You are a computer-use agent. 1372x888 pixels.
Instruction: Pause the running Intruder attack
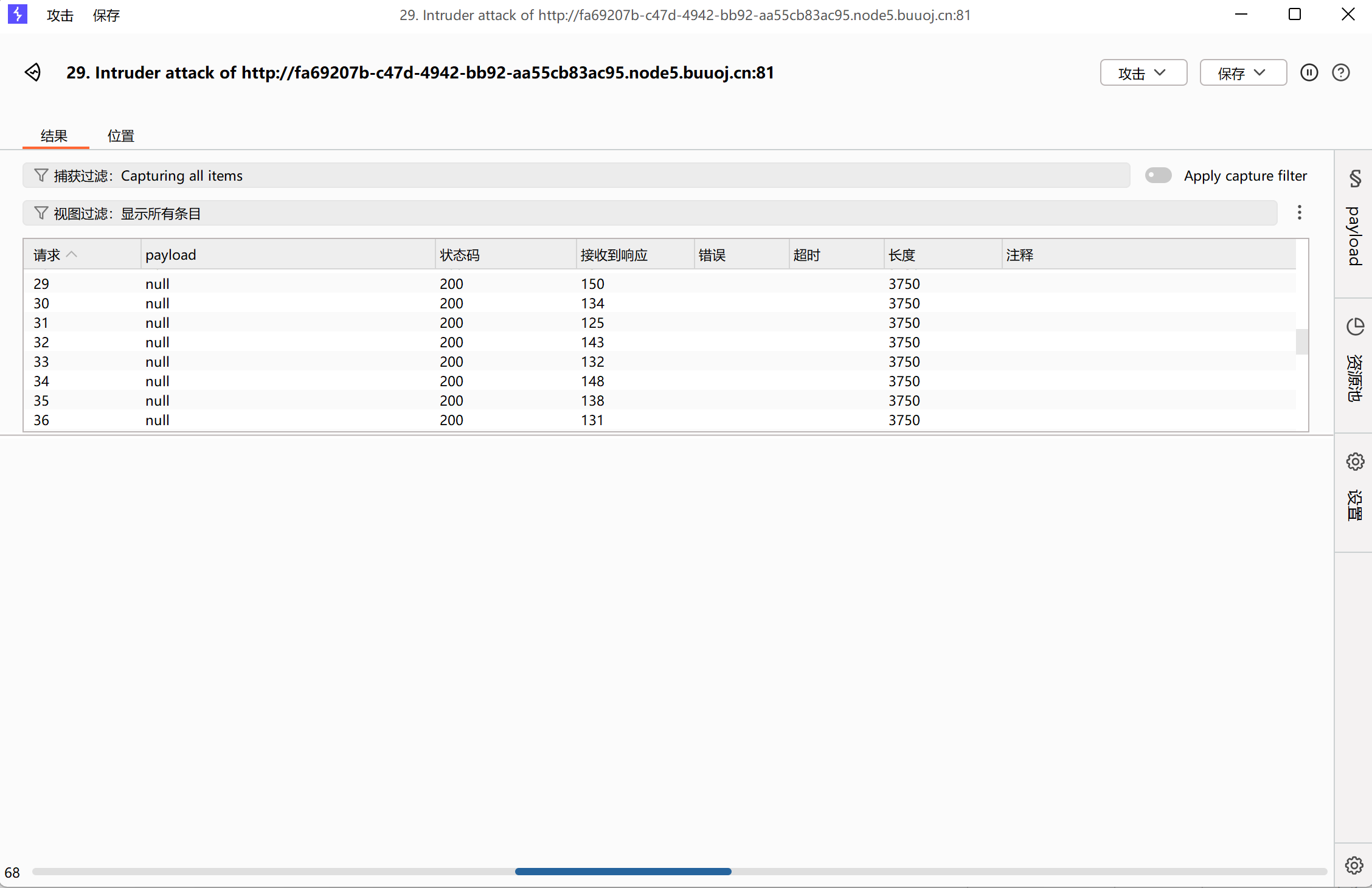[1309, 72]
